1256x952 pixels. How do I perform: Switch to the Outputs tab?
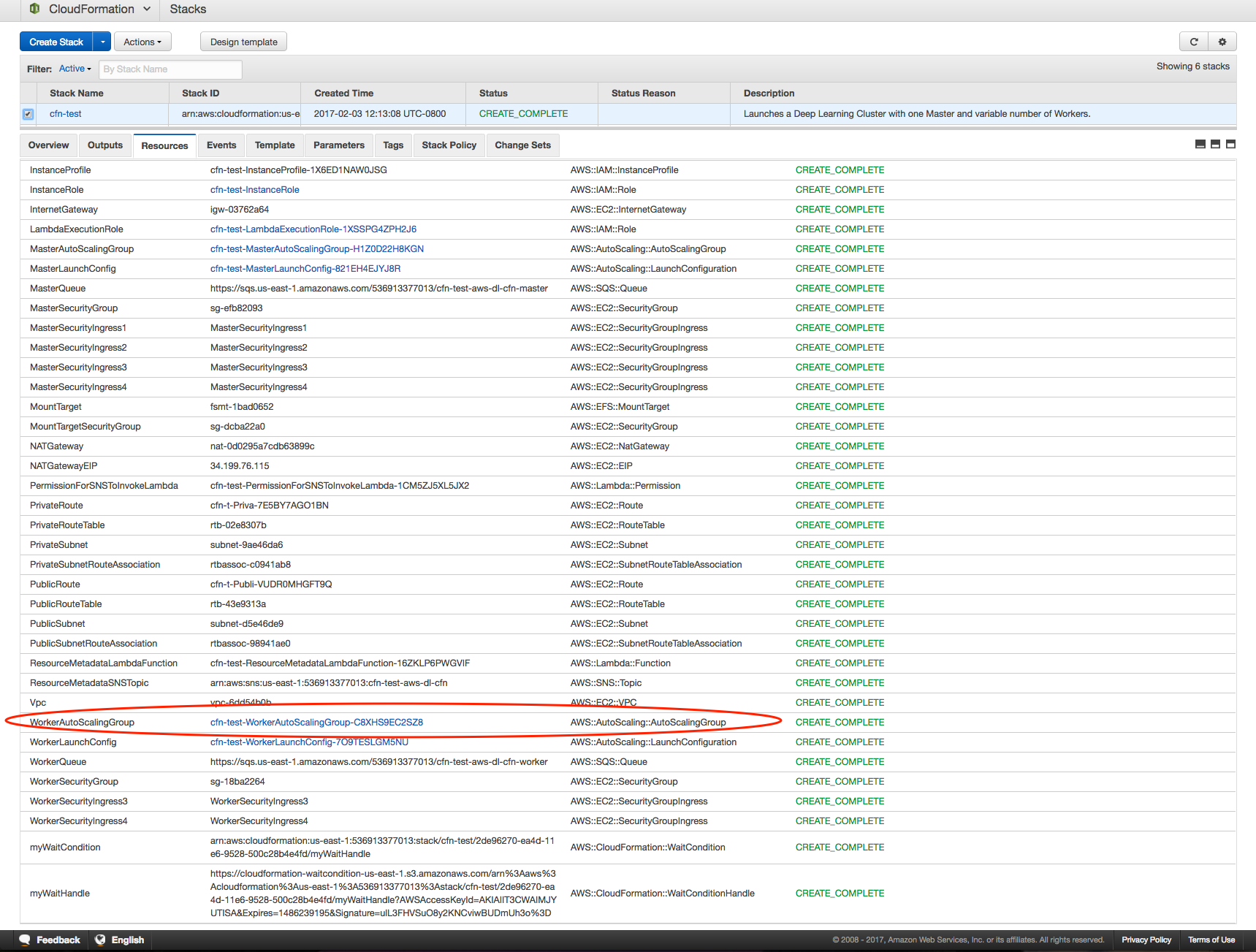[105, 145]
